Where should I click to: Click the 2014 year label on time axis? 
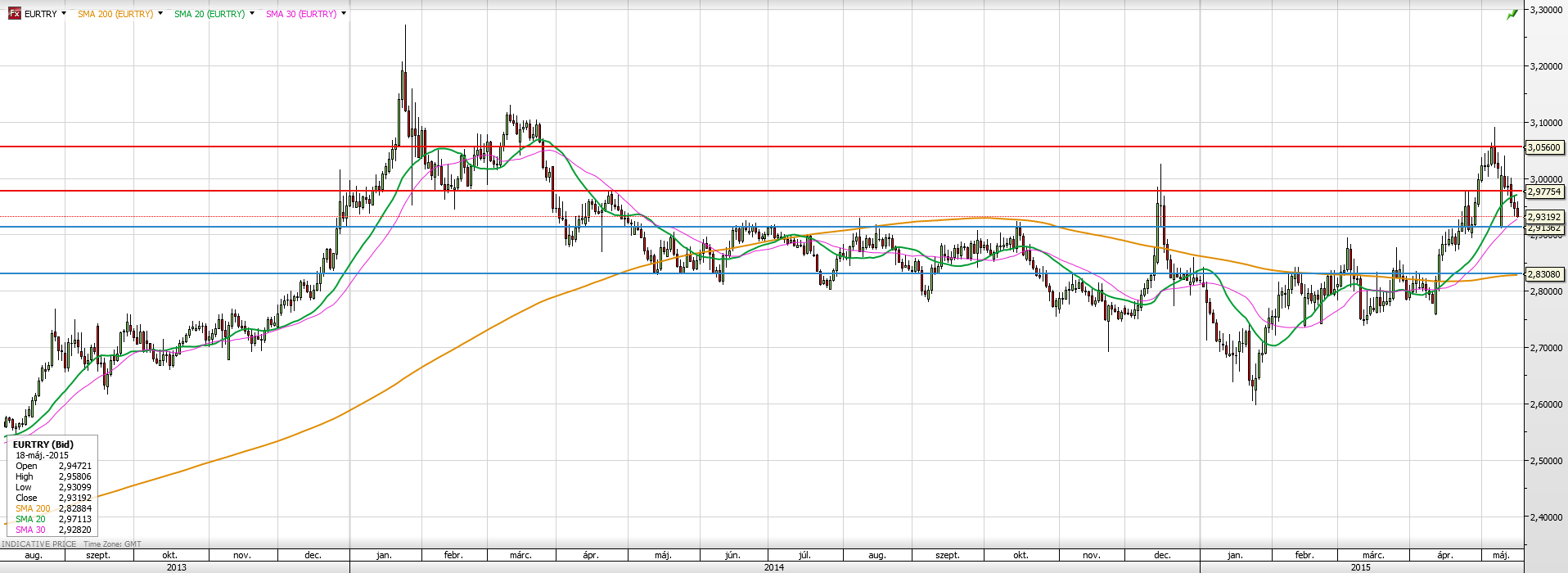click(x=774, y=567)
